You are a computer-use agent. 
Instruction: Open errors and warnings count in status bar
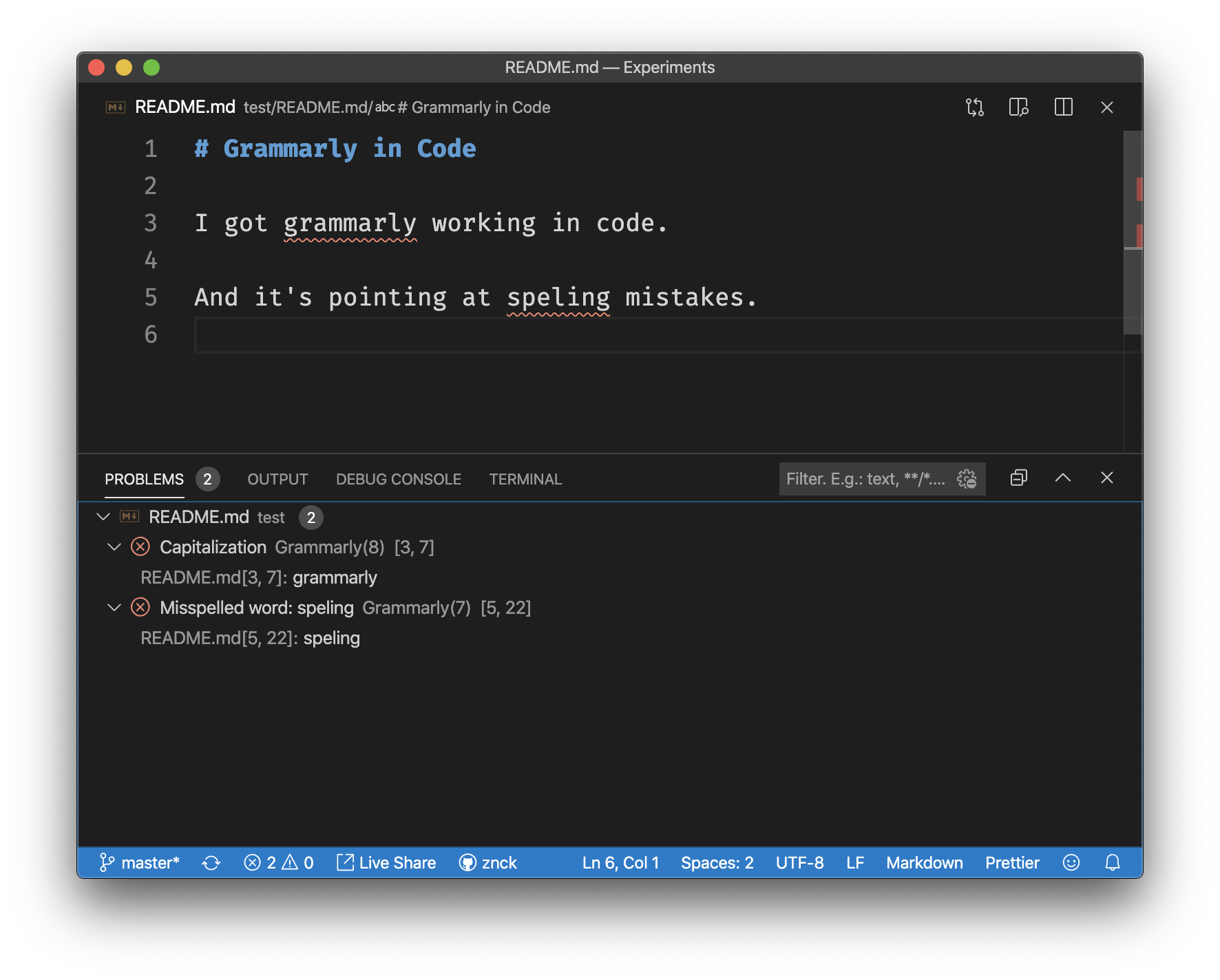coord(279,862)
